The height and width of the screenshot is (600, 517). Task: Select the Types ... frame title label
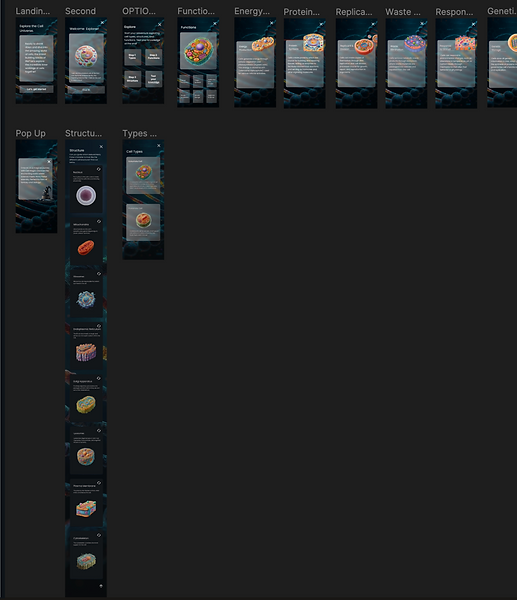(140, 133)
